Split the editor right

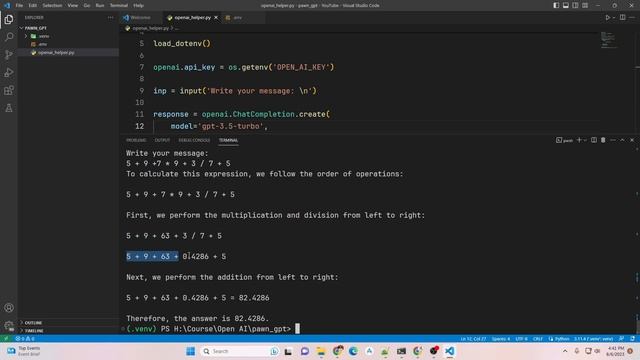point(622,18)
